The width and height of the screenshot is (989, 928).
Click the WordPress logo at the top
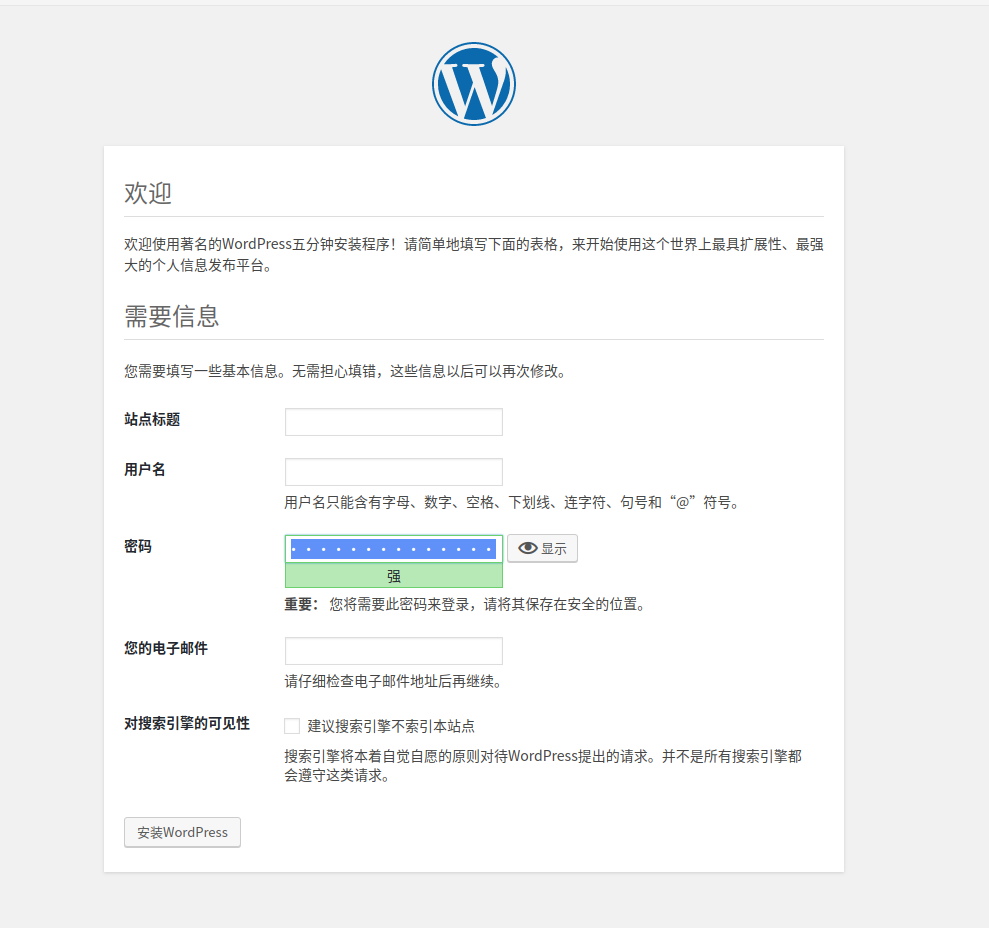click(x=474, y=84)
